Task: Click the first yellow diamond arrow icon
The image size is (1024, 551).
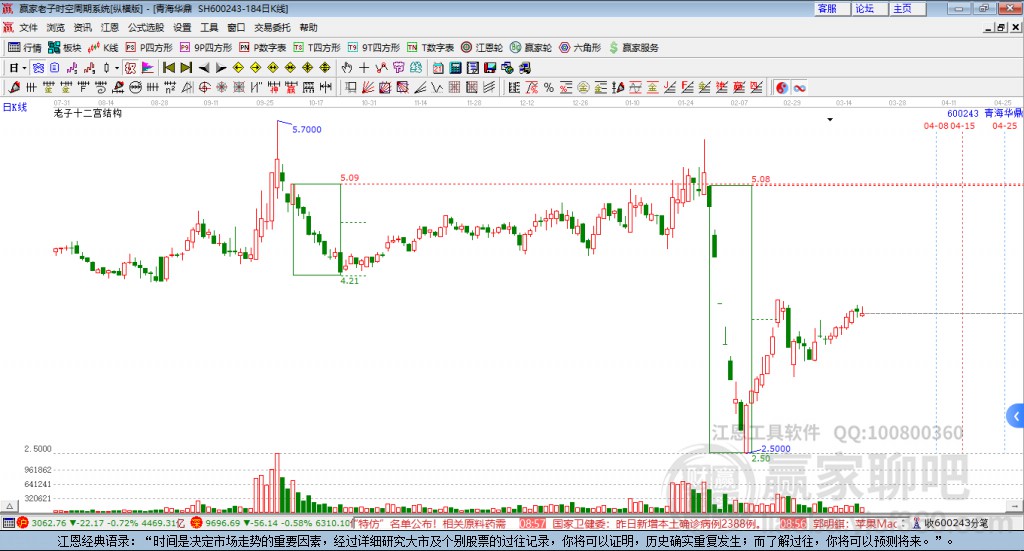Action: (238, 68)
